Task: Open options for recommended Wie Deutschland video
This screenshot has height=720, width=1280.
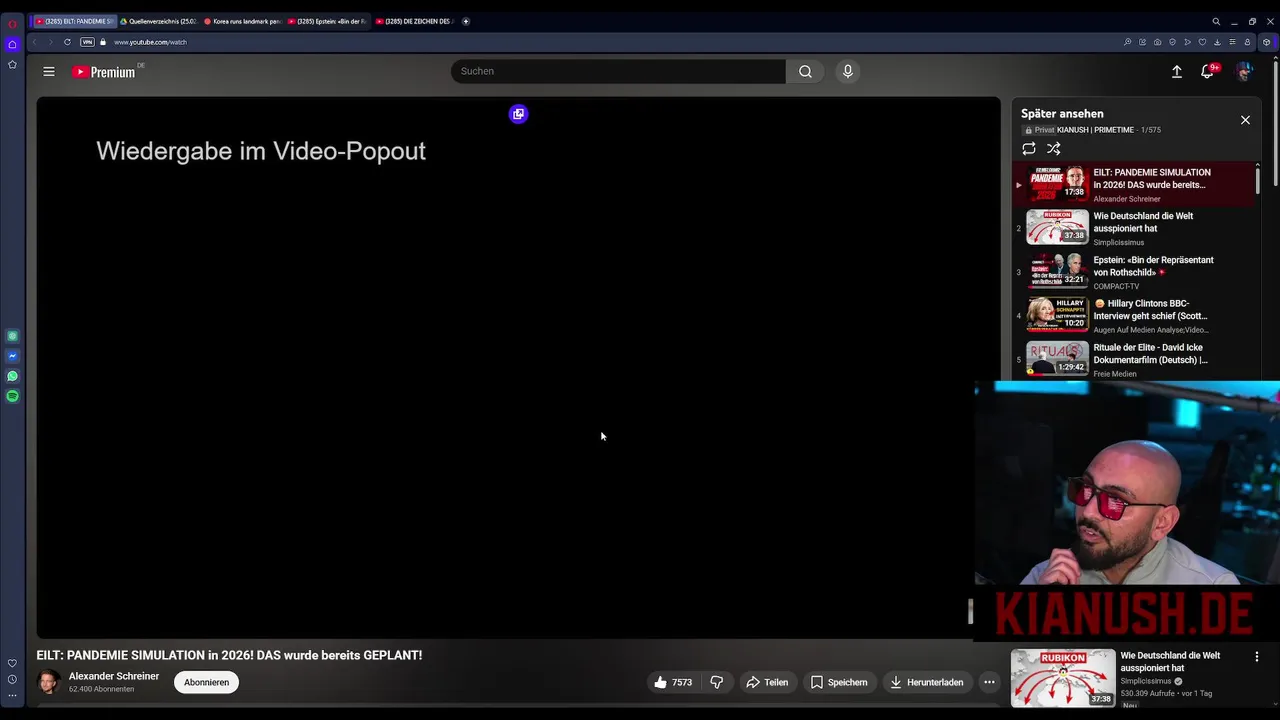Action: coord(1257,657)
